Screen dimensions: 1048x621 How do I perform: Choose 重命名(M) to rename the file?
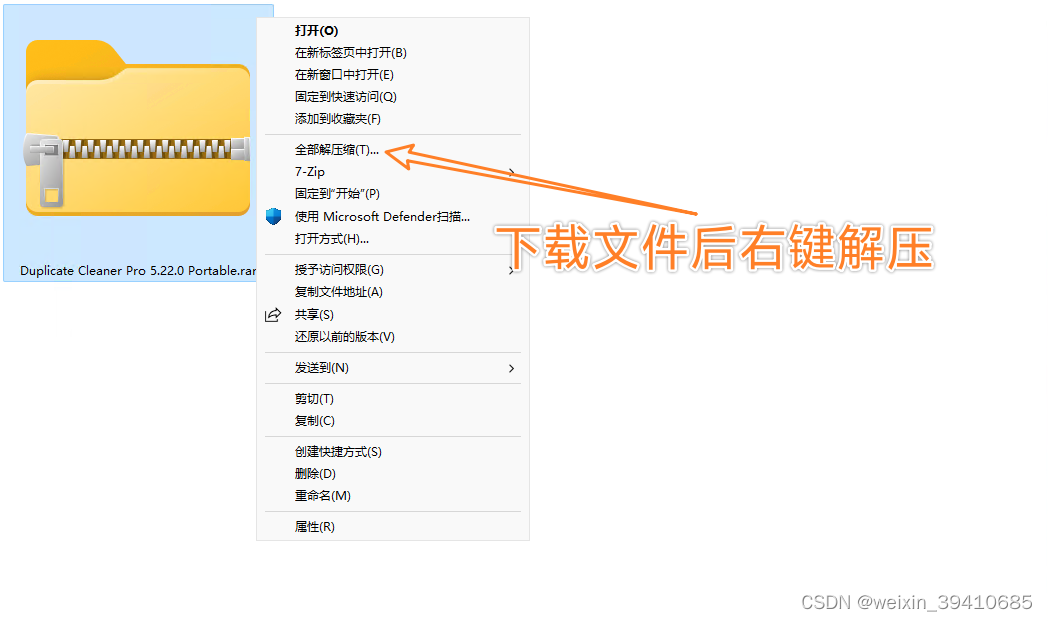(x=323, y=496)
